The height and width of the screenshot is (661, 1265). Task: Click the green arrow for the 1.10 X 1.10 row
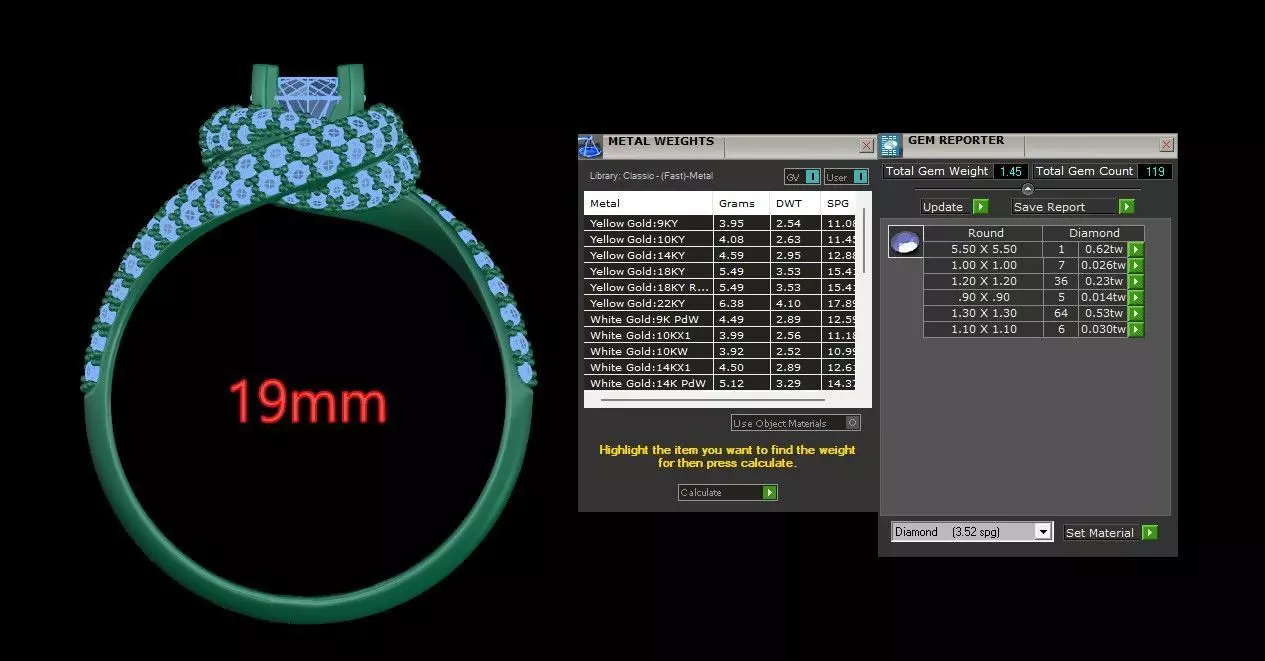click(x=1136, y=329)
